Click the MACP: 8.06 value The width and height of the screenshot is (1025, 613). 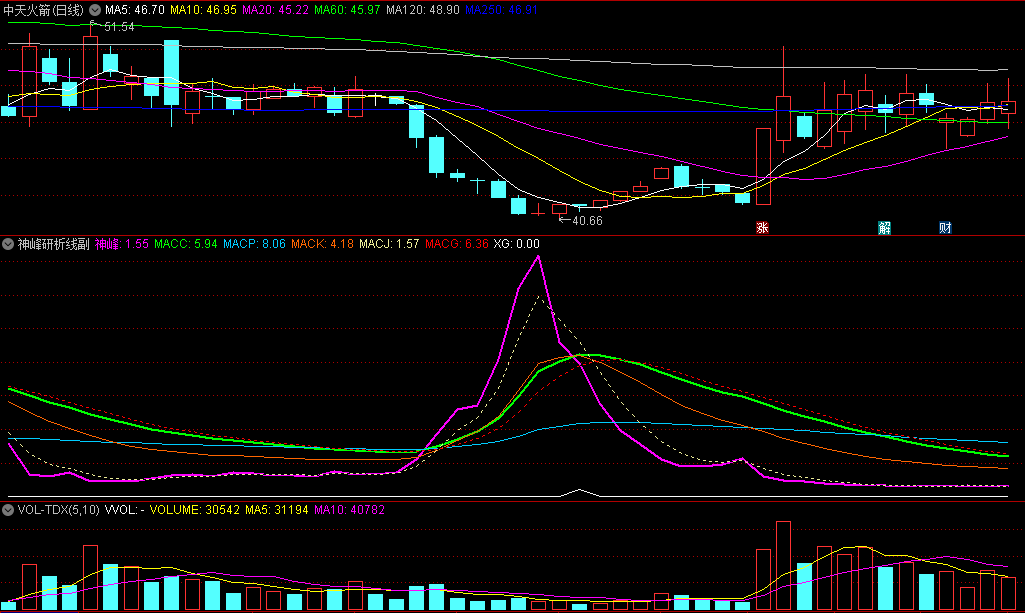point(254,244)
